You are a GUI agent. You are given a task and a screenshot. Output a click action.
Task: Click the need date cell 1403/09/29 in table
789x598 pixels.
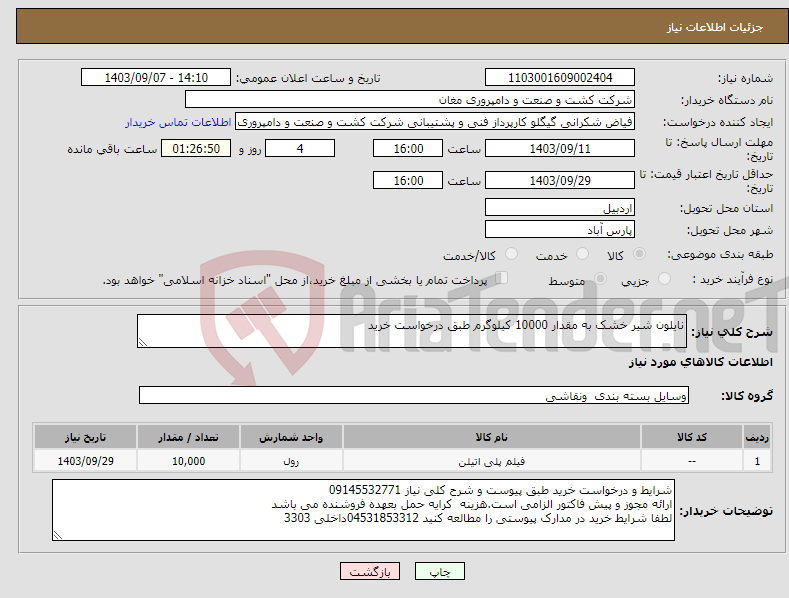pos(85,461)
